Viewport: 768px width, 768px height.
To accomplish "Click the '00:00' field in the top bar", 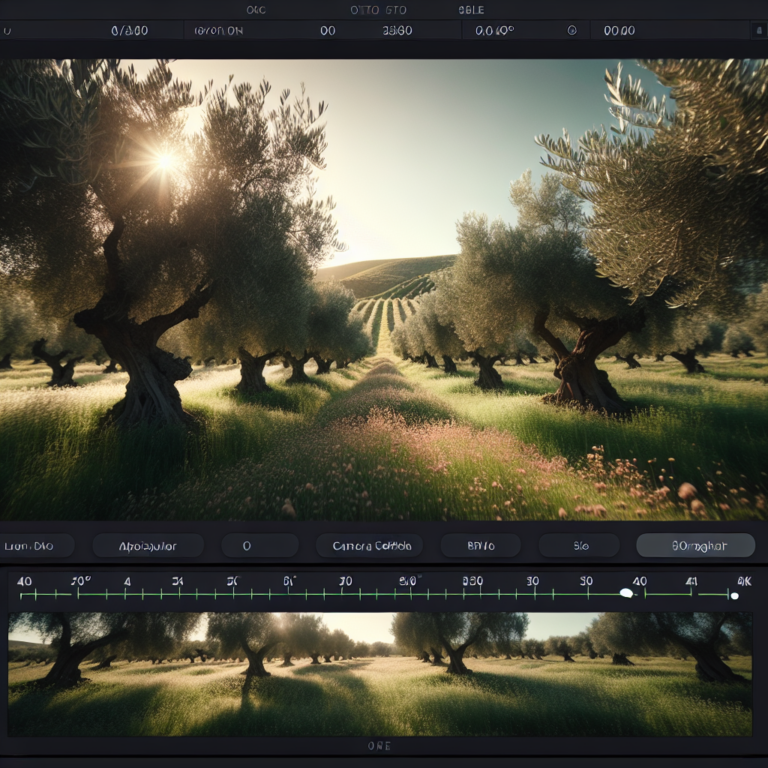I will pyautogui.click(x=619, y=30).
